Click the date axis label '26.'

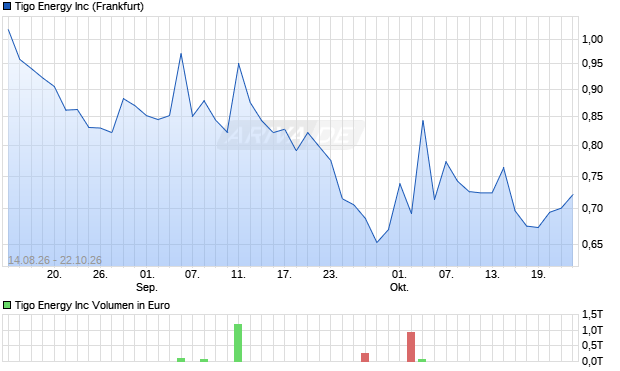100,274
